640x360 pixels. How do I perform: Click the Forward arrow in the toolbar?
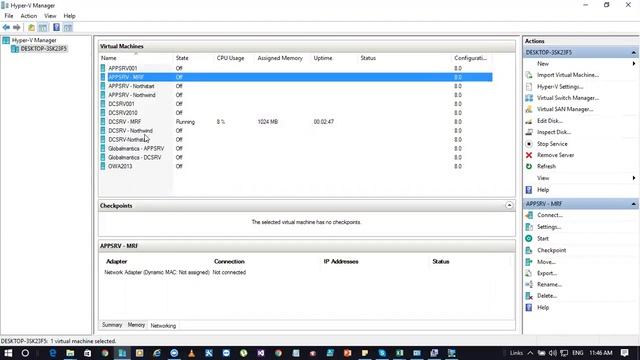pyautogui.click(x=17, y=27)
